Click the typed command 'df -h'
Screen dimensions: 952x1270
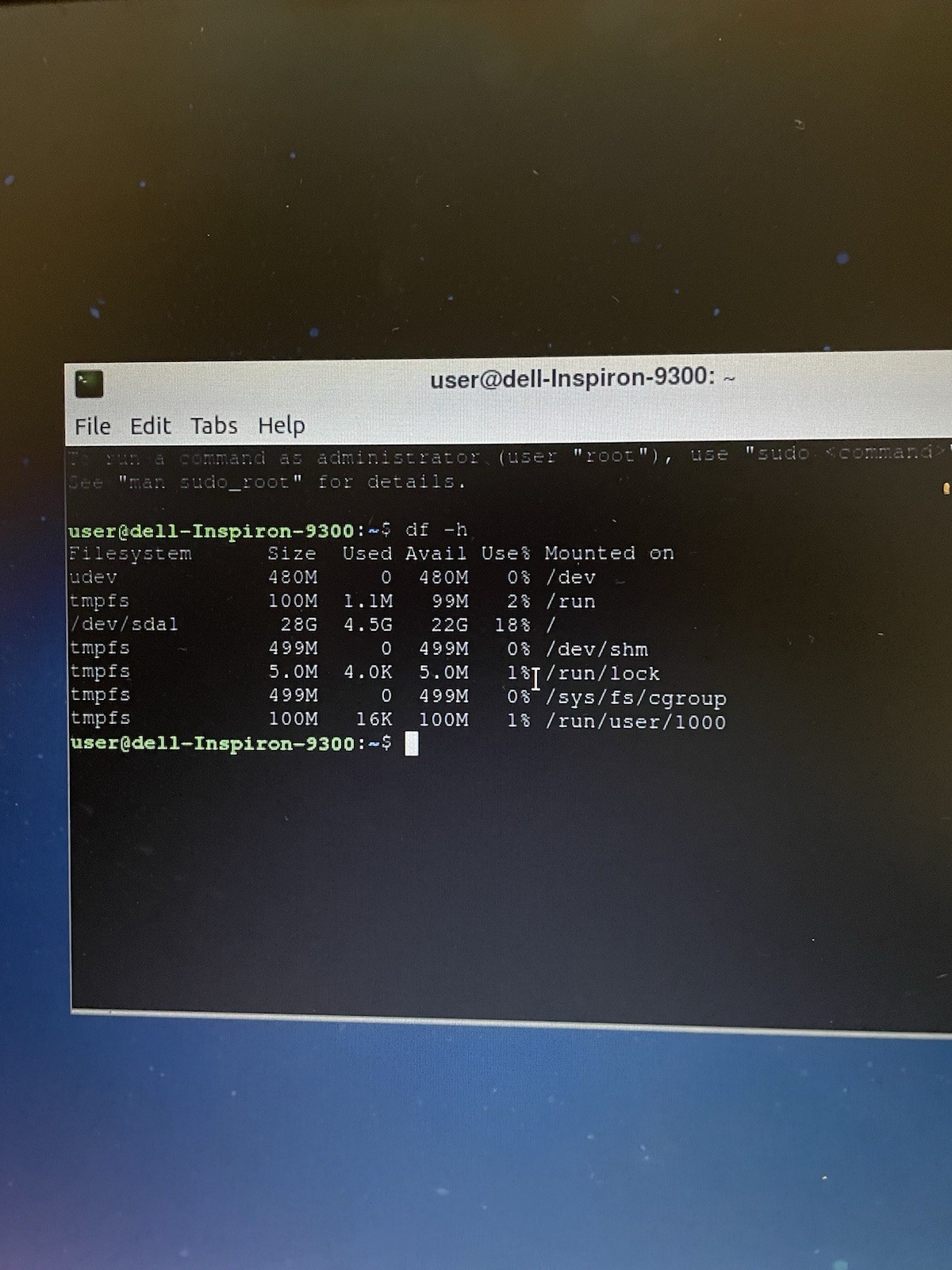(x=436, y=529)
